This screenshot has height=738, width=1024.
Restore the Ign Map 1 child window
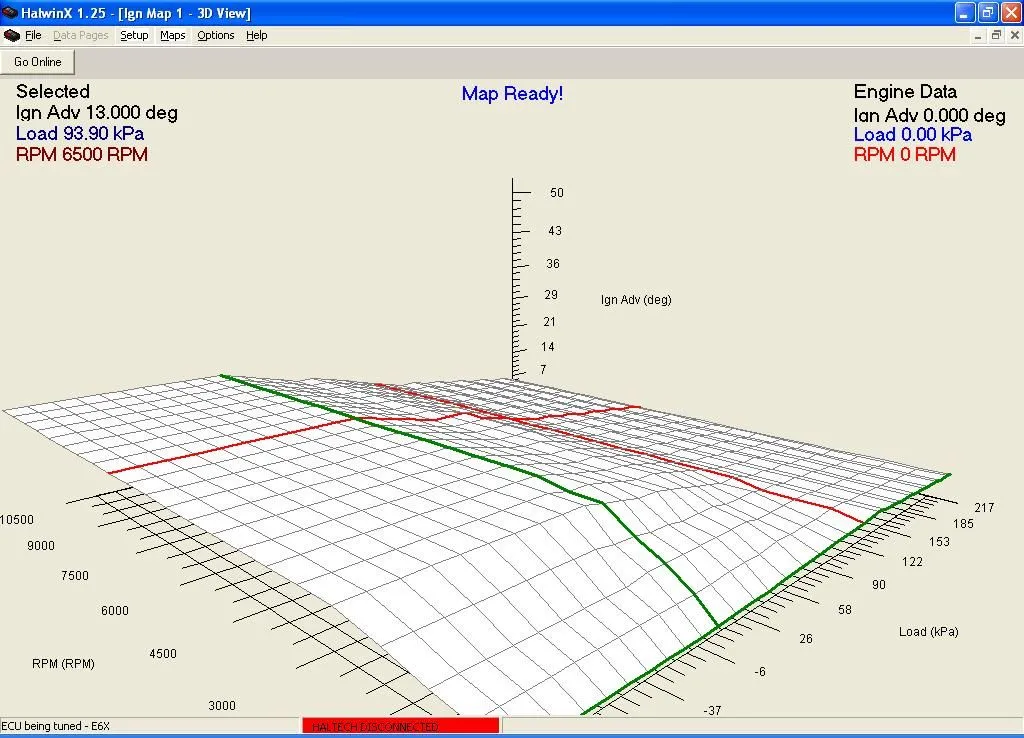[x=995, y=34]
